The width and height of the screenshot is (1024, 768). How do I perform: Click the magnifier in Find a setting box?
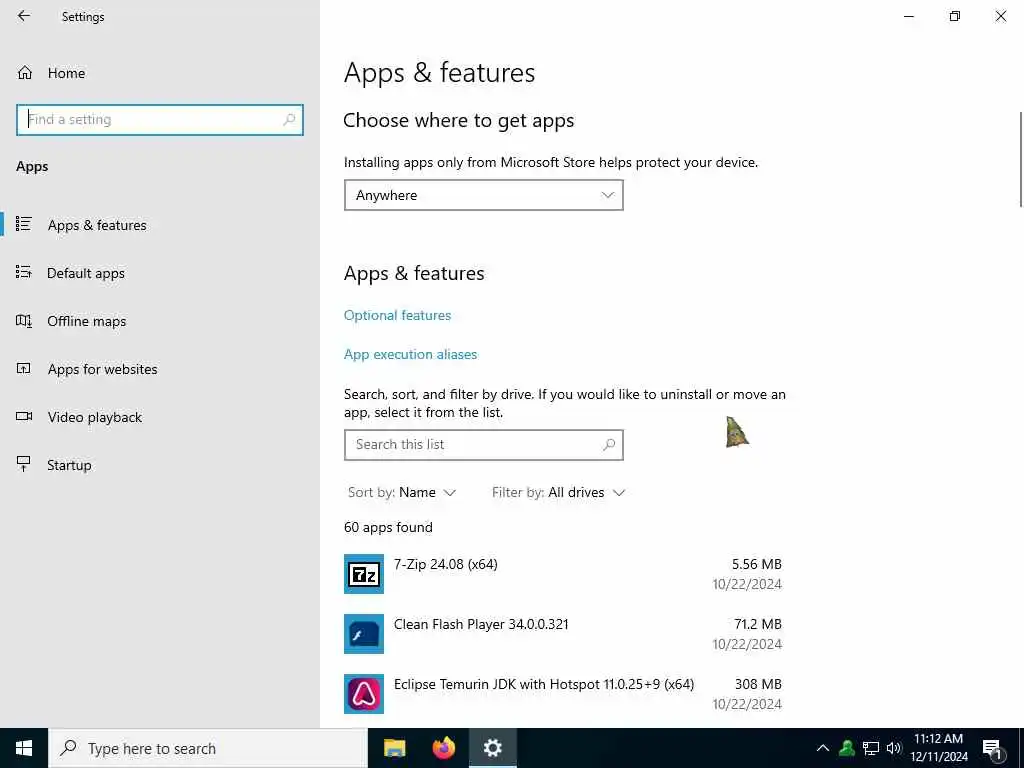click(289, 120)
